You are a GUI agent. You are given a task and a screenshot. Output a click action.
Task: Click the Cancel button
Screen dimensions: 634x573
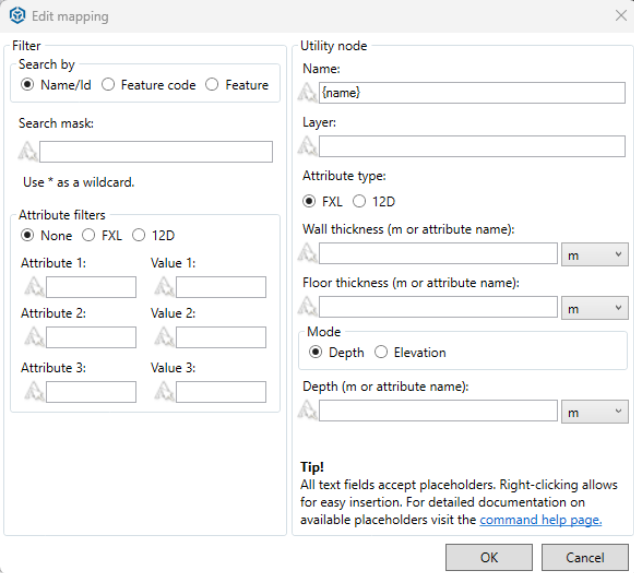(x=585, y=557)
